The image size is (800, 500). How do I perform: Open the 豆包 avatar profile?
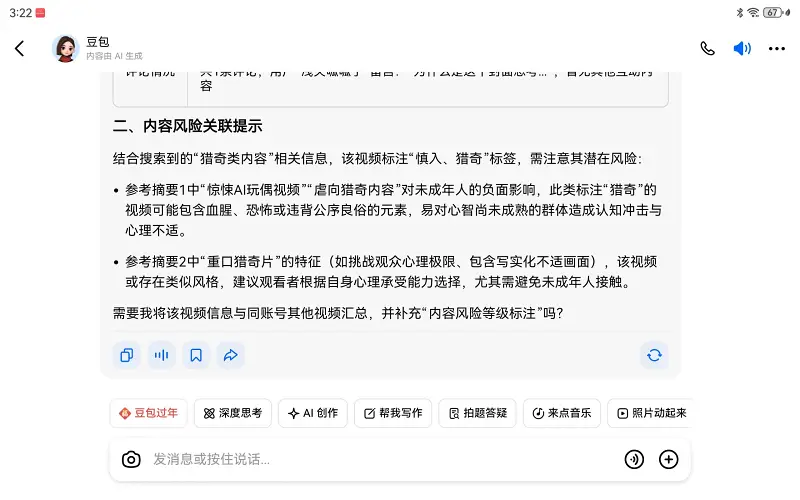click(x=66, y=48)
